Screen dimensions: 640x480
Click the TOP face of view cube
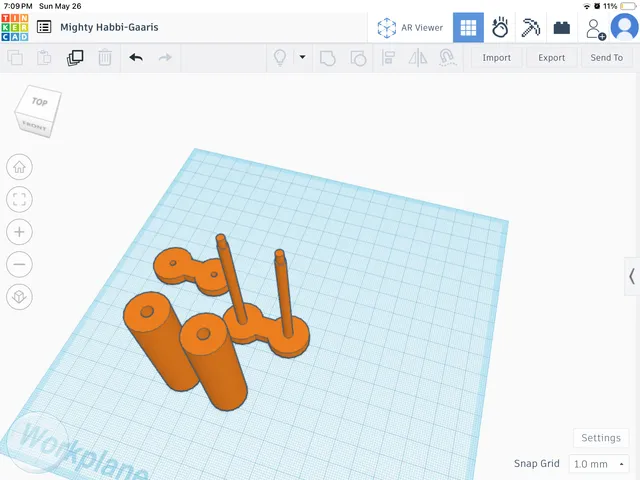tap(40, 101)
